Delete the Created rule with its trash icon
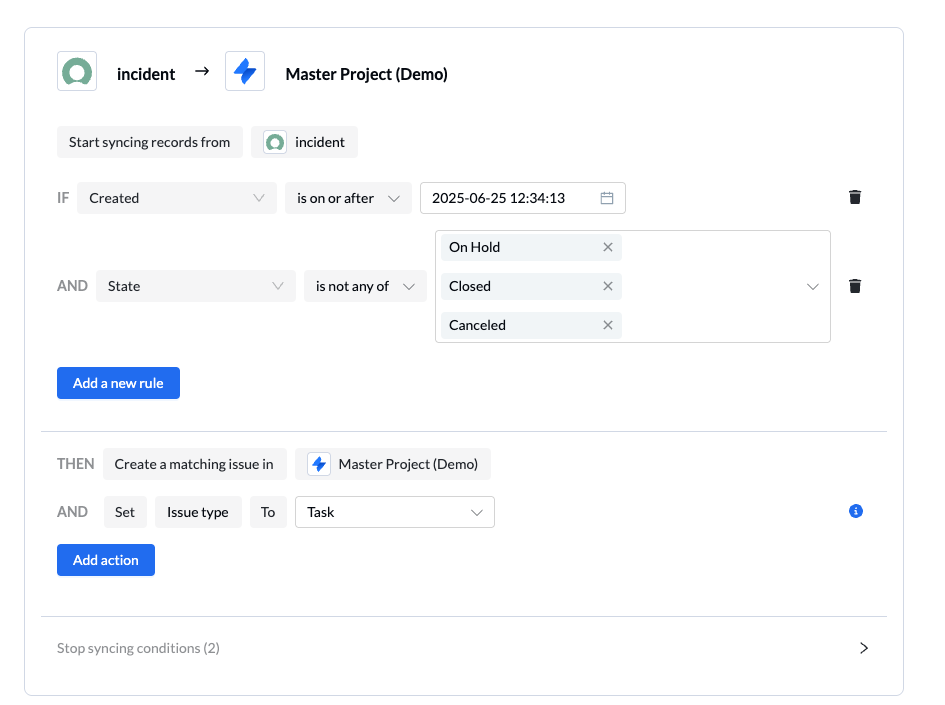 tap(855, 197)
